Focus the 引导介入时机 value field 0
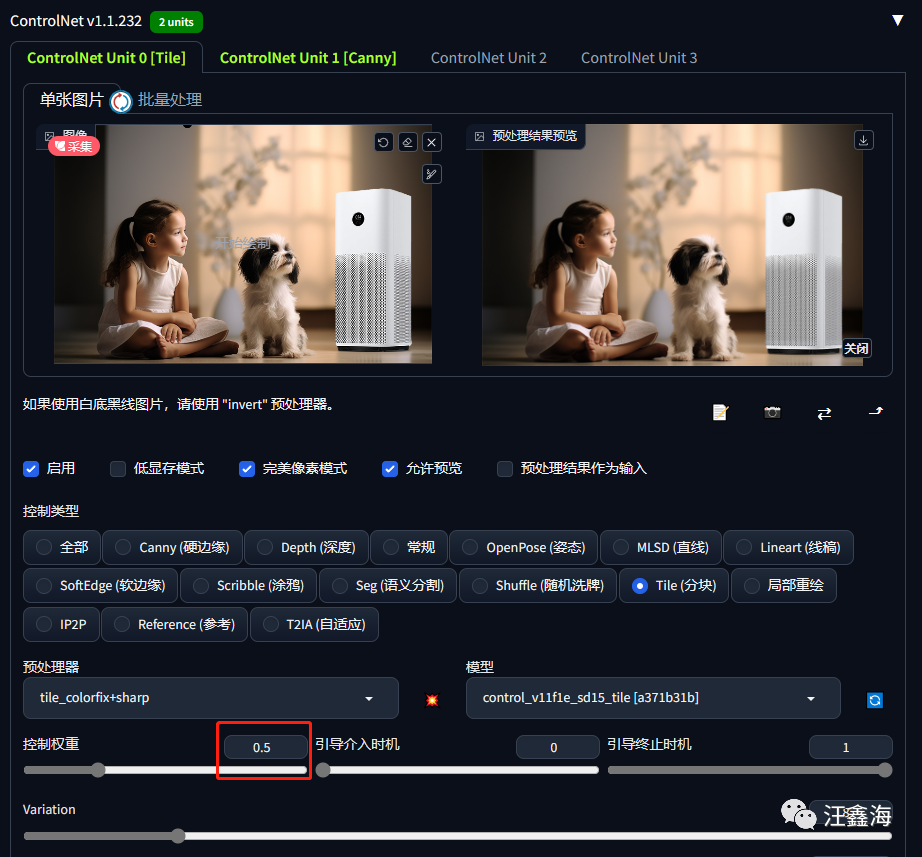The width and height of the screenshot is (922, 857). click(557, 747)
